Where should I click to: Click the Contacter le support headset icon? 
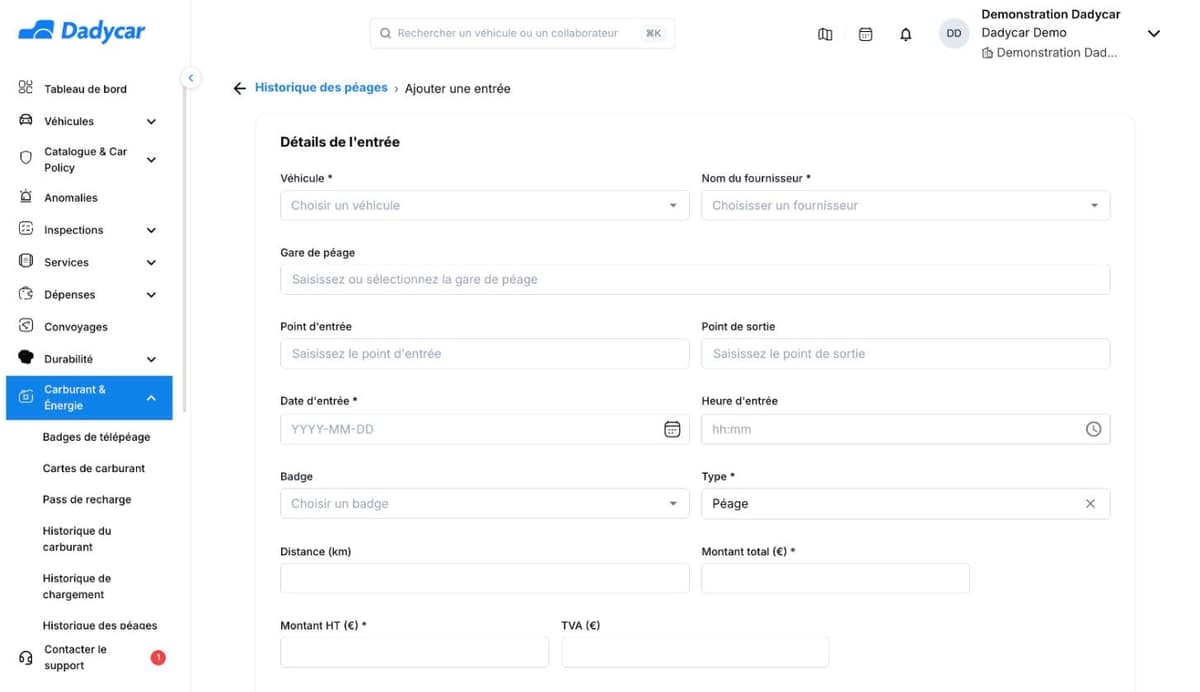tap(26, 658)
